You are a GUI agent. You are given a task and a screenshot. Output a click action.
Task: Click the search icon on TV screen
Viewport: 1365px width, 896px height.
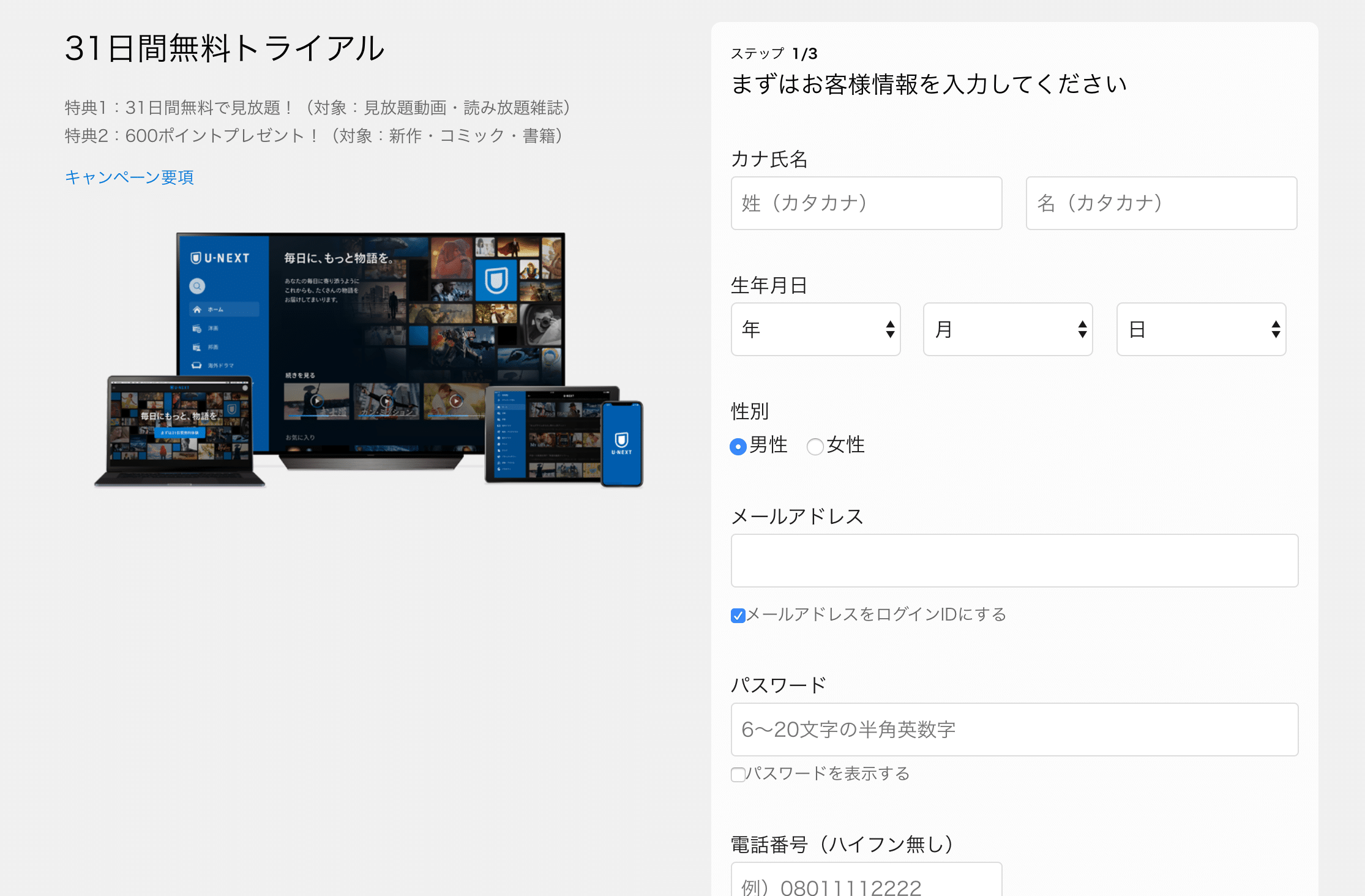click(x=197, y=286)
